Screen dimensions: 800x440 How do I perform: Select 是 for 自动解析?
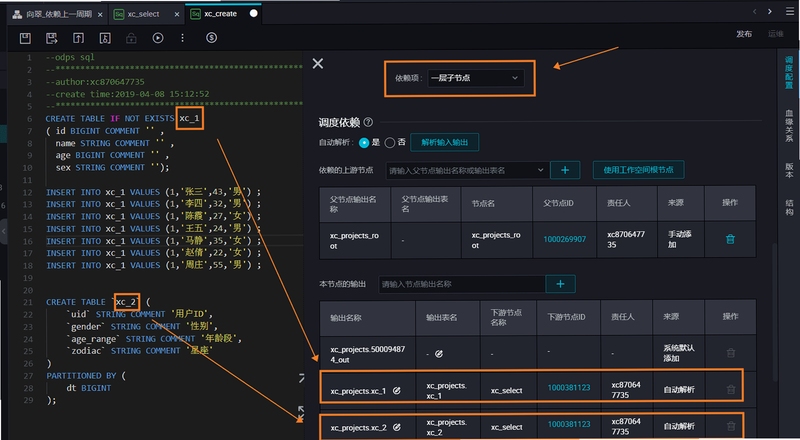pos(364,143)
